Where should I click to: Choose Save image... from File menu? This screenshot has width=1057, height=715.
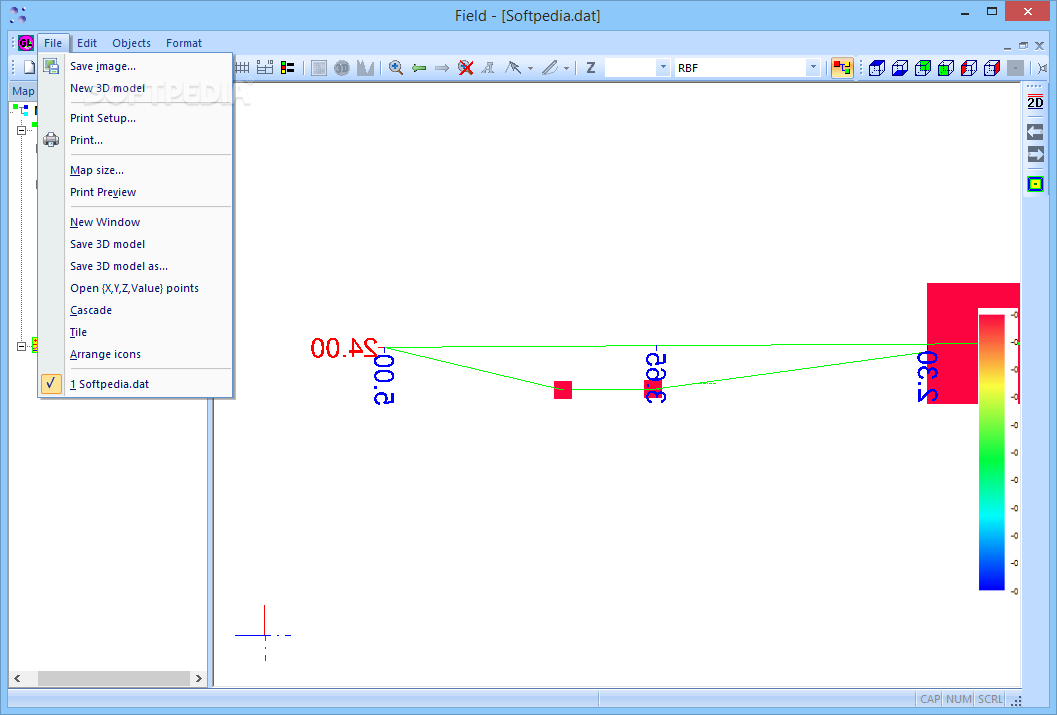(135, 66)
